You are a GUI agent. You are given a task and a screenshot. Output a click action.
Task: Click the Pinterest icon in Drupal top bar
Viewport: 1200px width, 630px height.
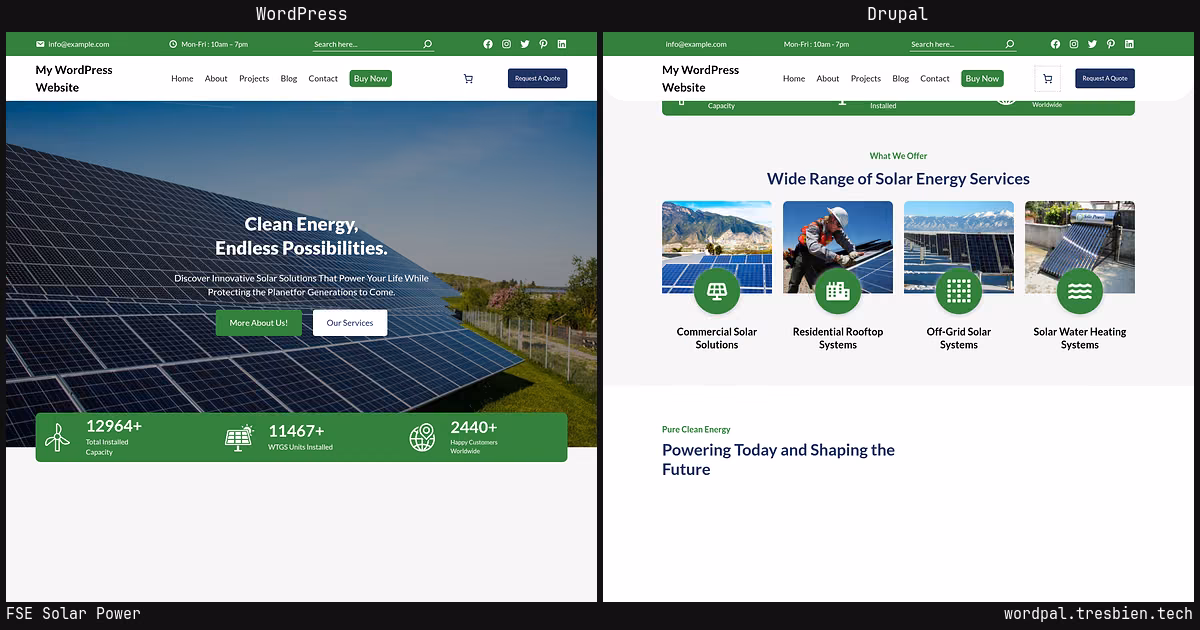[x=1110, y=44]
